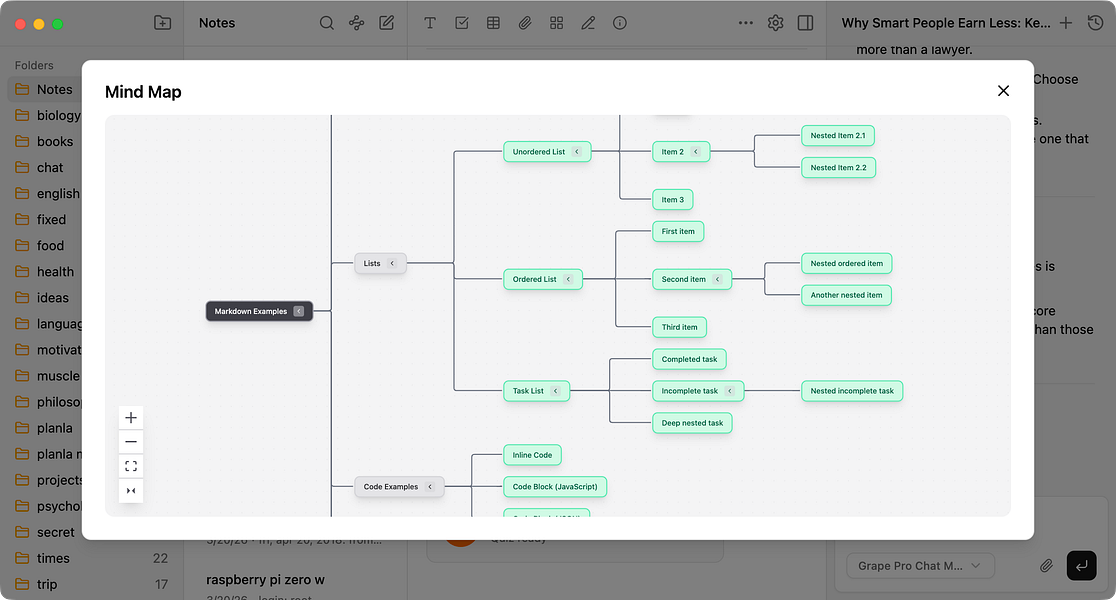Zoom in with the mind map plus button
The height and width of the screenshot is (600, 1116).
click(x=131, y=418)
